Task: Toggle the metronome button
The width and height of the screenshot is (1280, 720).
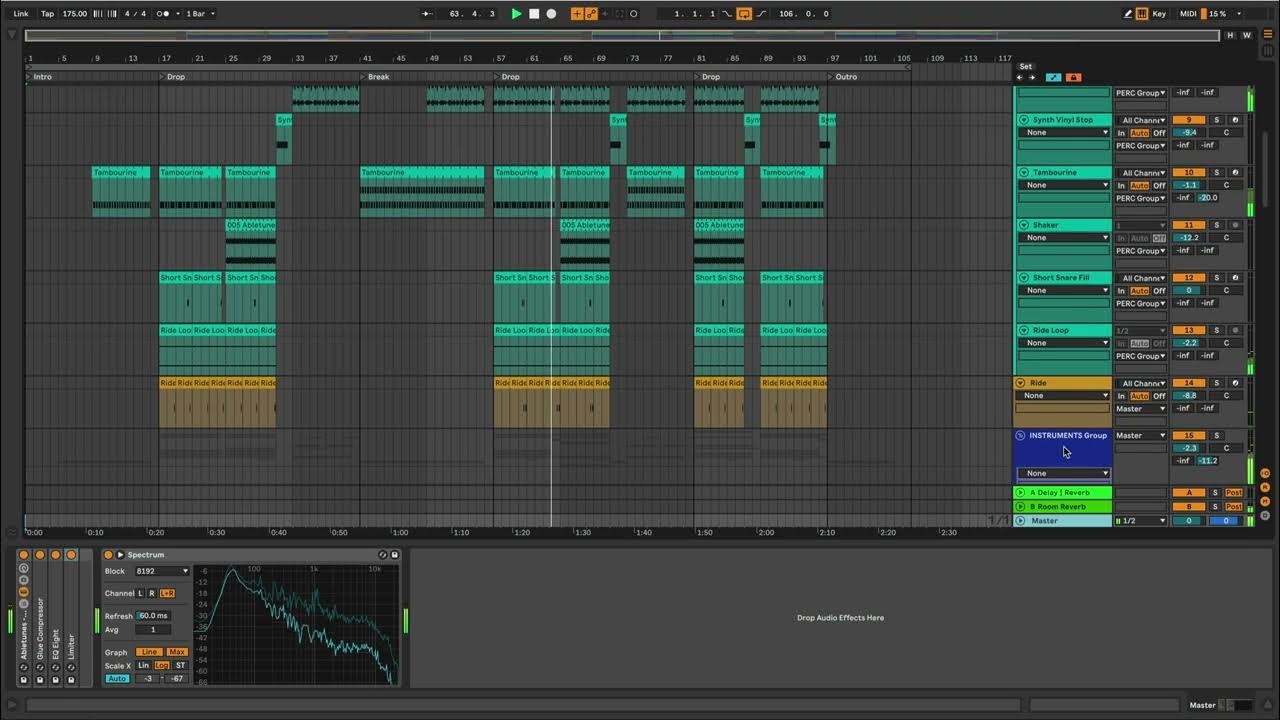Action: point(164,14)
